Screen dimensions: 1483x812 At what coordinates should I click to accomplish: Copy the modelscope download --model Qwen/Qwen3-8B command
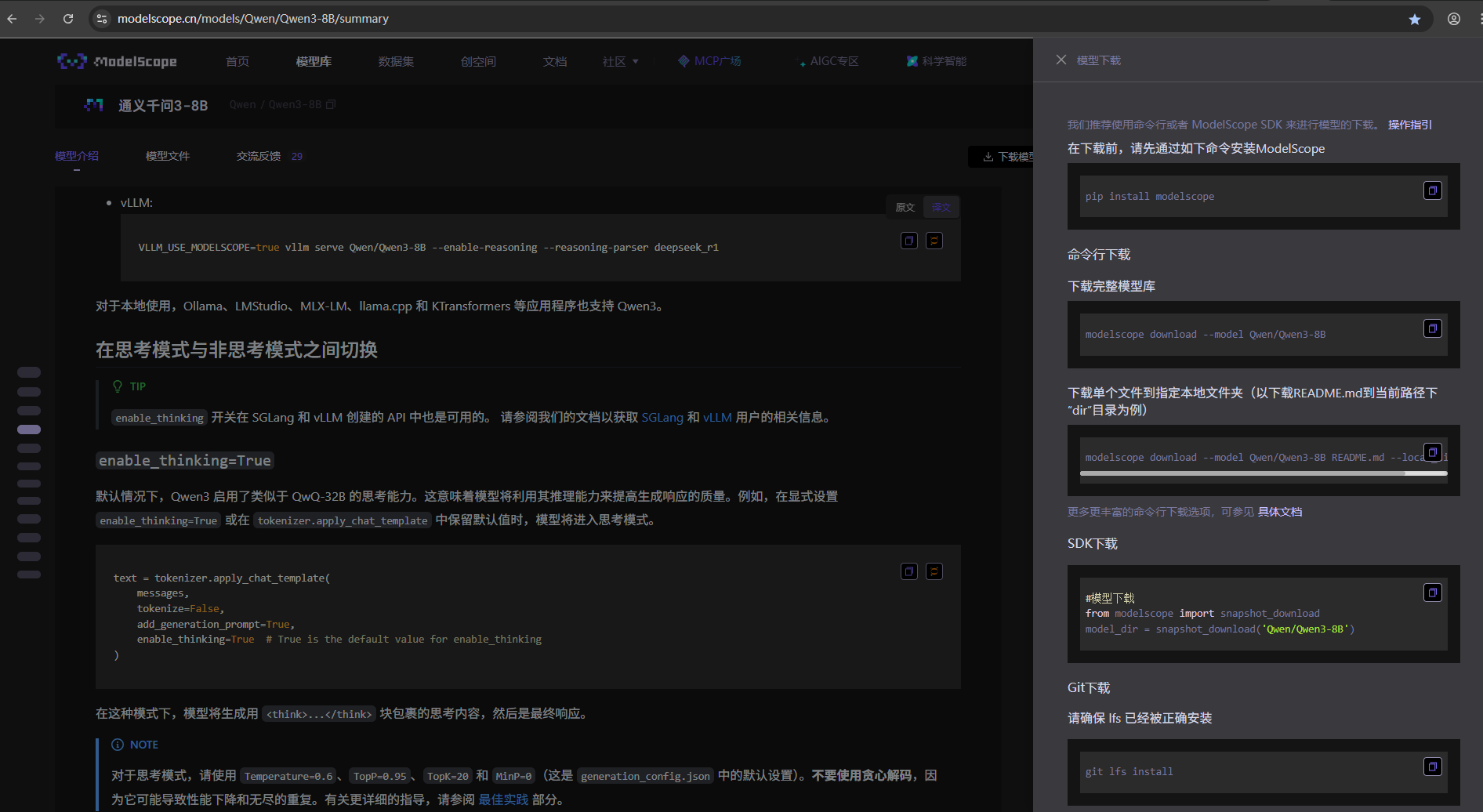(x=1433, y=328)
